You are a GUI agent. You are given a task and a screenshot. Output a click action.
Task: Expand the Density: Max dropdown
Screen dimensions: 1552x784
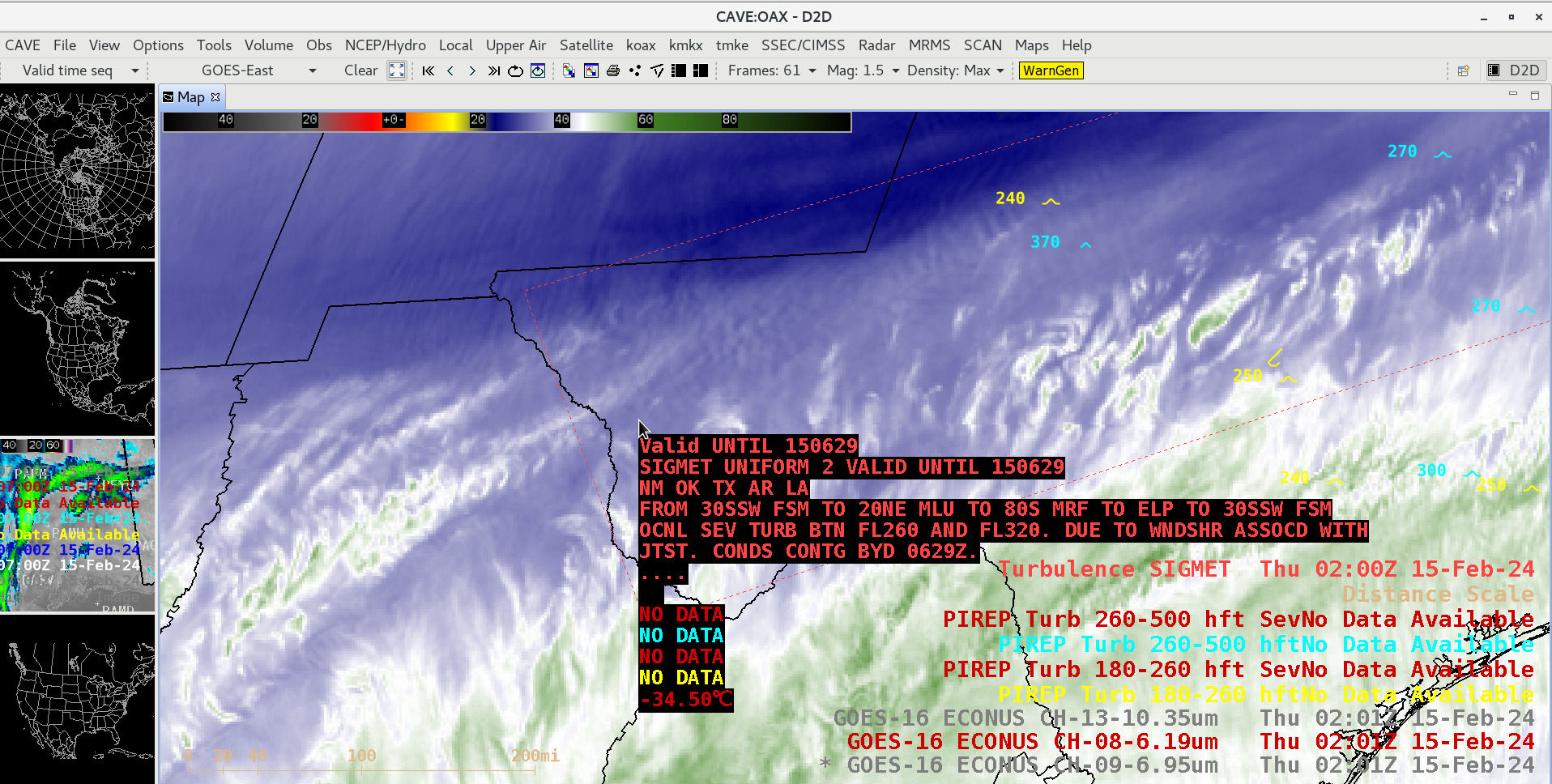[x=956, y=70]
